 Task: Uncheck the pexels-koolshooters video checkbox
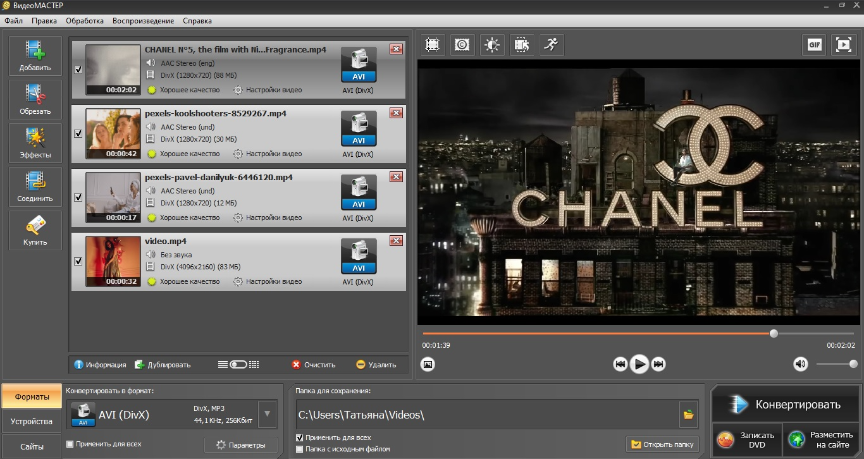click(x=78, y=133)
